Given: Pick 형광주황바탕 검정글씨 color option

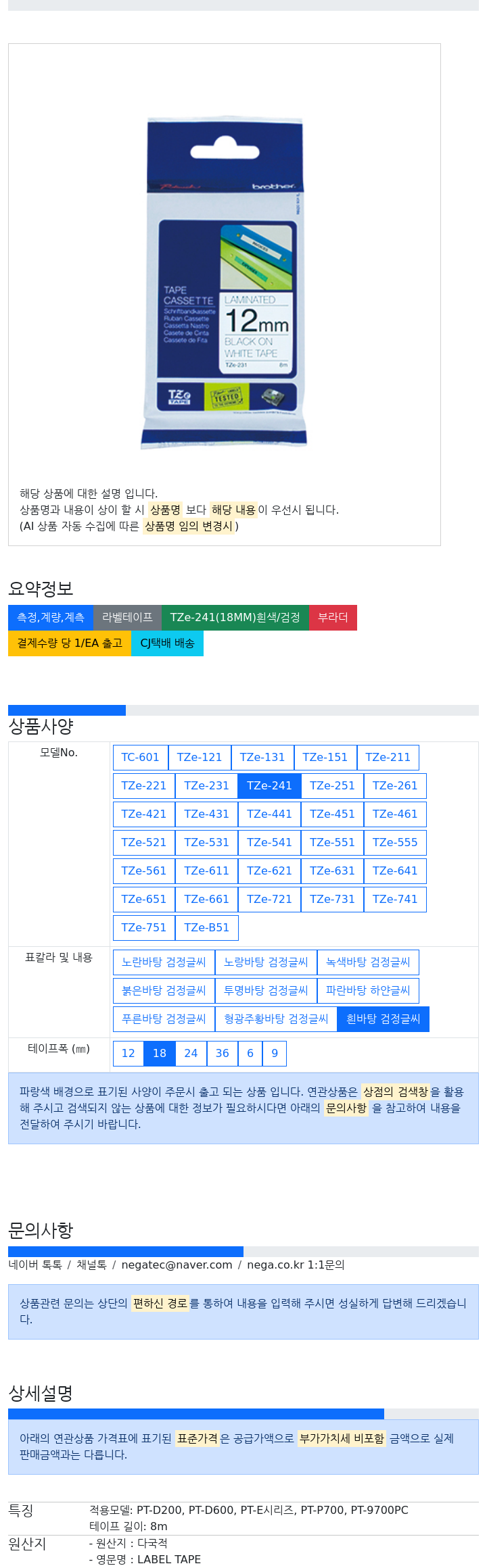Looking at the screenshot, I should click(276, 1019).
